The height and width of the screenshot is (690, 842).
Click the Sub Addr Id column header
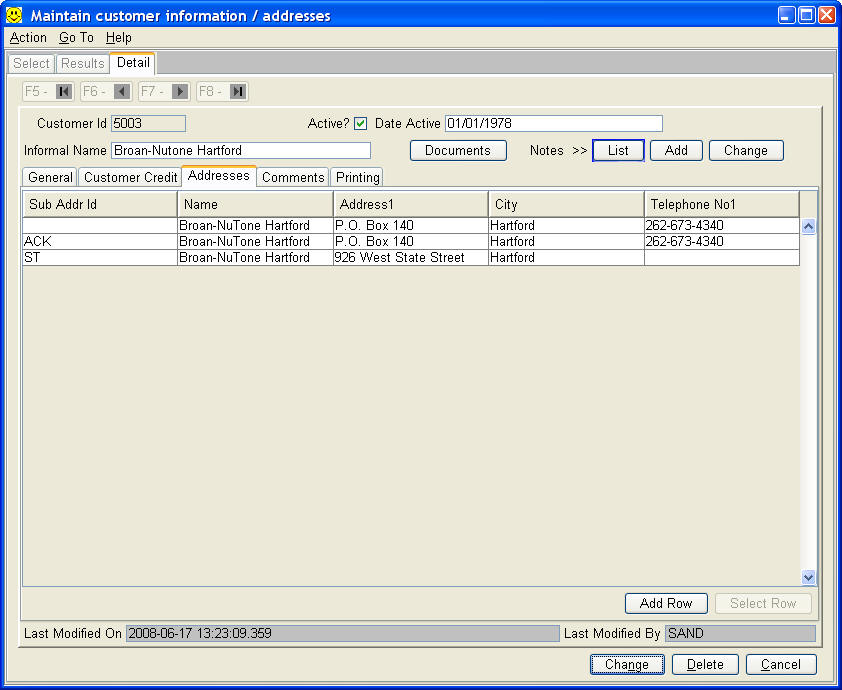pos(100,204)
